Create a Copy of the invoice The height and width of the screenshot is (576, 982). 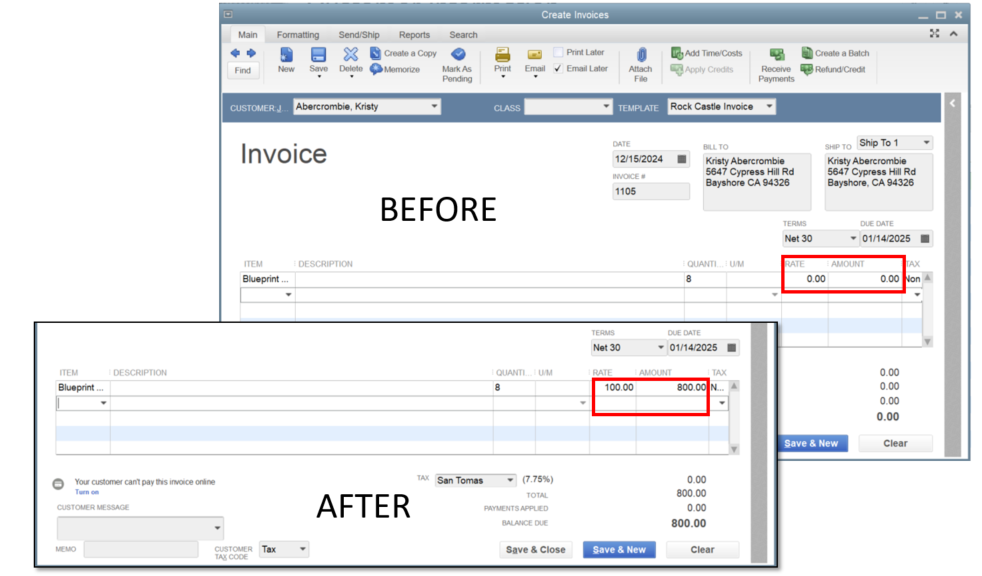404,53
